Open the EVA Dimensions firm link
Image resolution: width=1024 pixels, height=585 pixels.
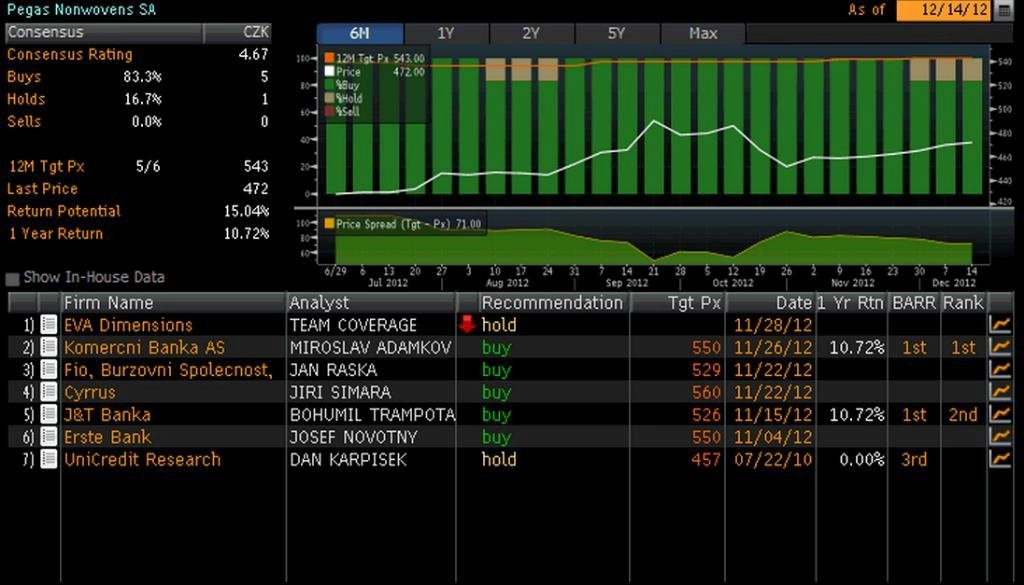tap(129, 325)
